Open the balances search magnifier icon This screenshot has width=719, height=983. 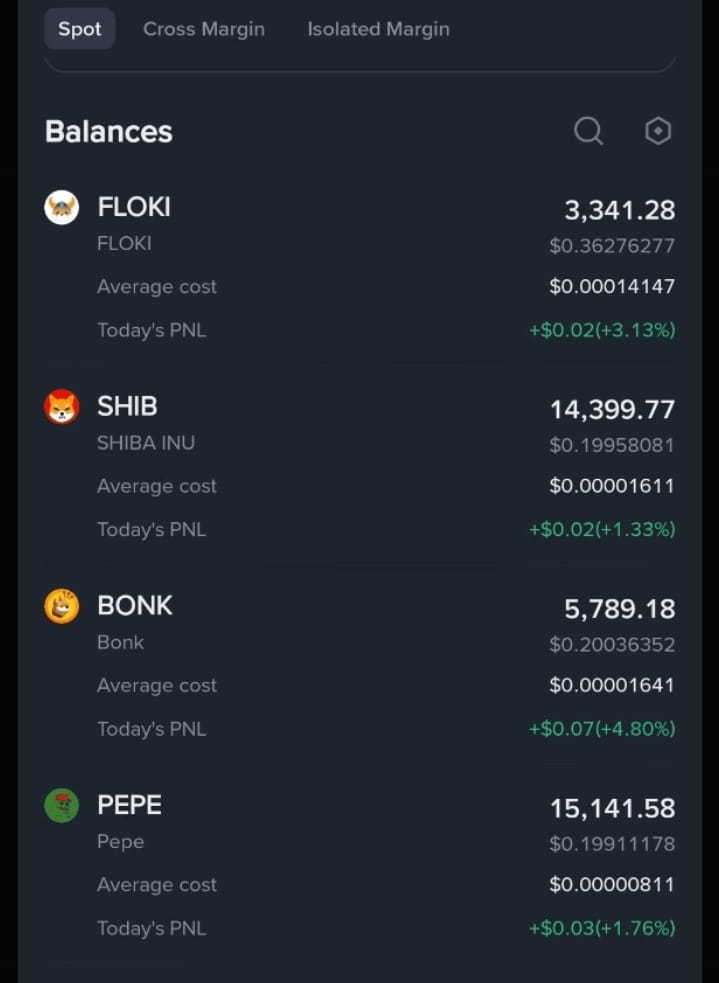(x=589, y=131)
